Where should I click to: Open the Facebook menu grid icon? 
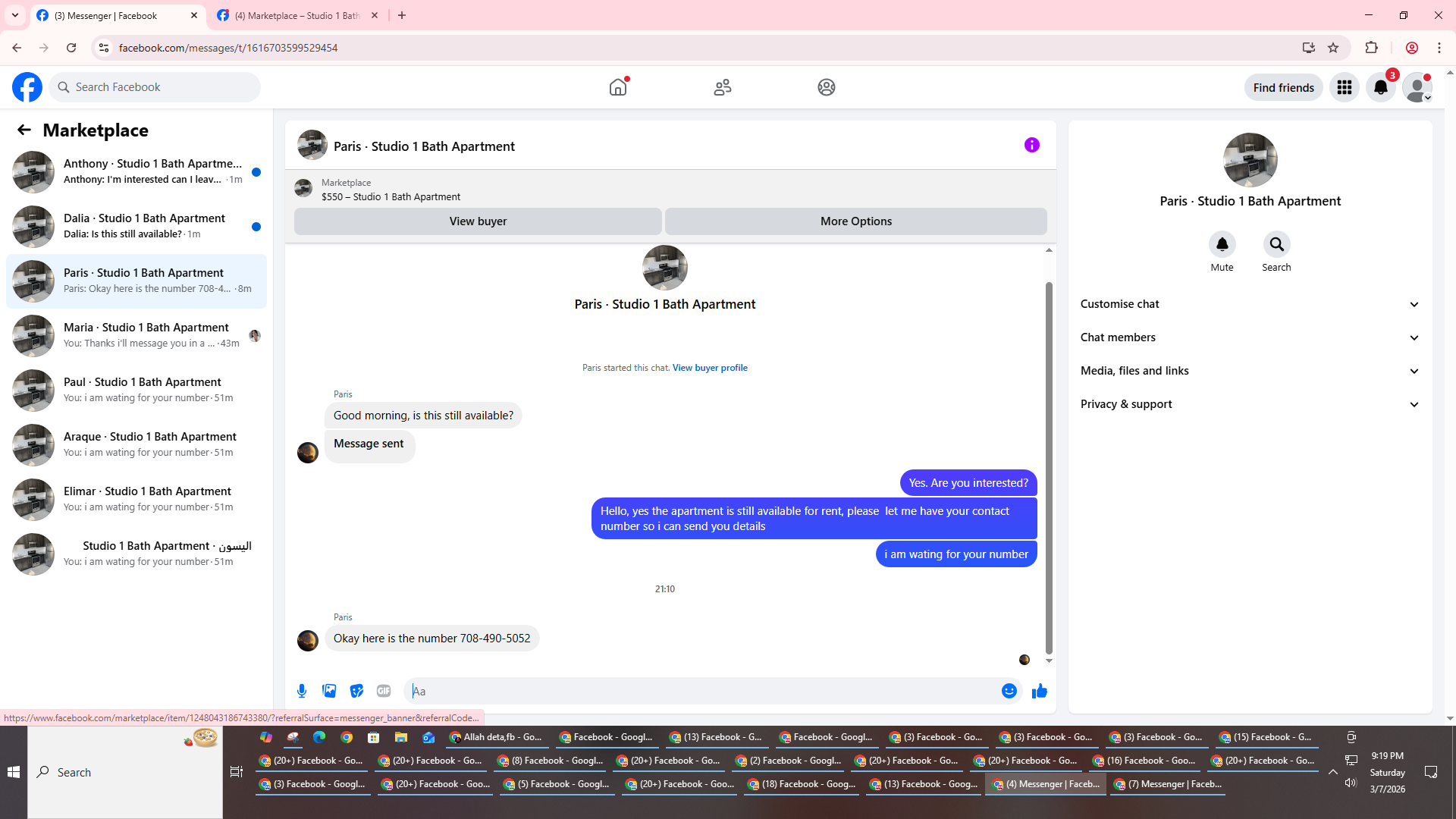coord(1345,87)
